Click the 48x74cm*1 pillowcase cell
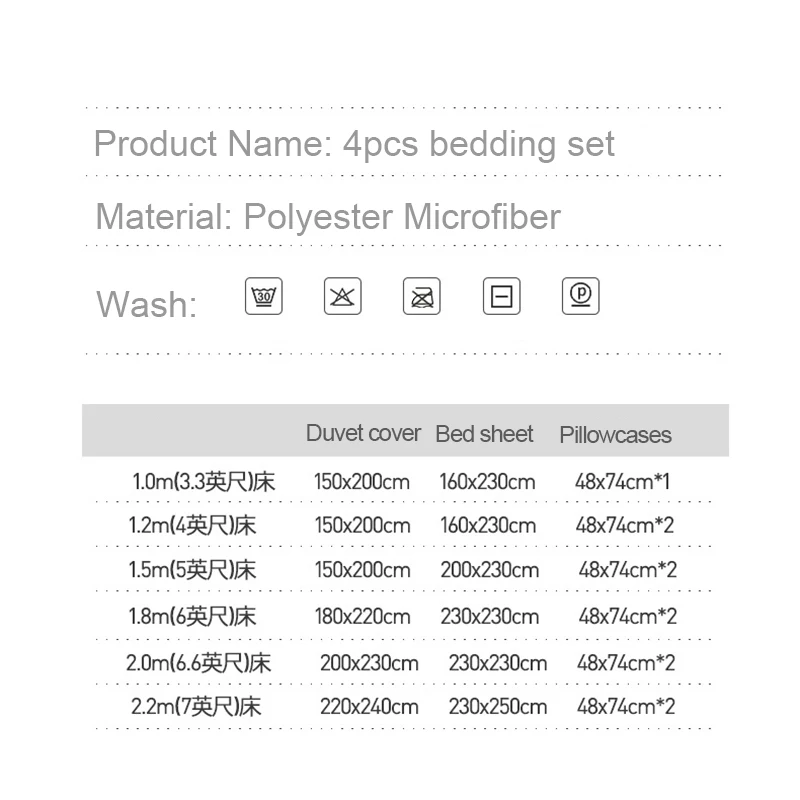This screenshot has height=800, width=800. pos(622,482)
